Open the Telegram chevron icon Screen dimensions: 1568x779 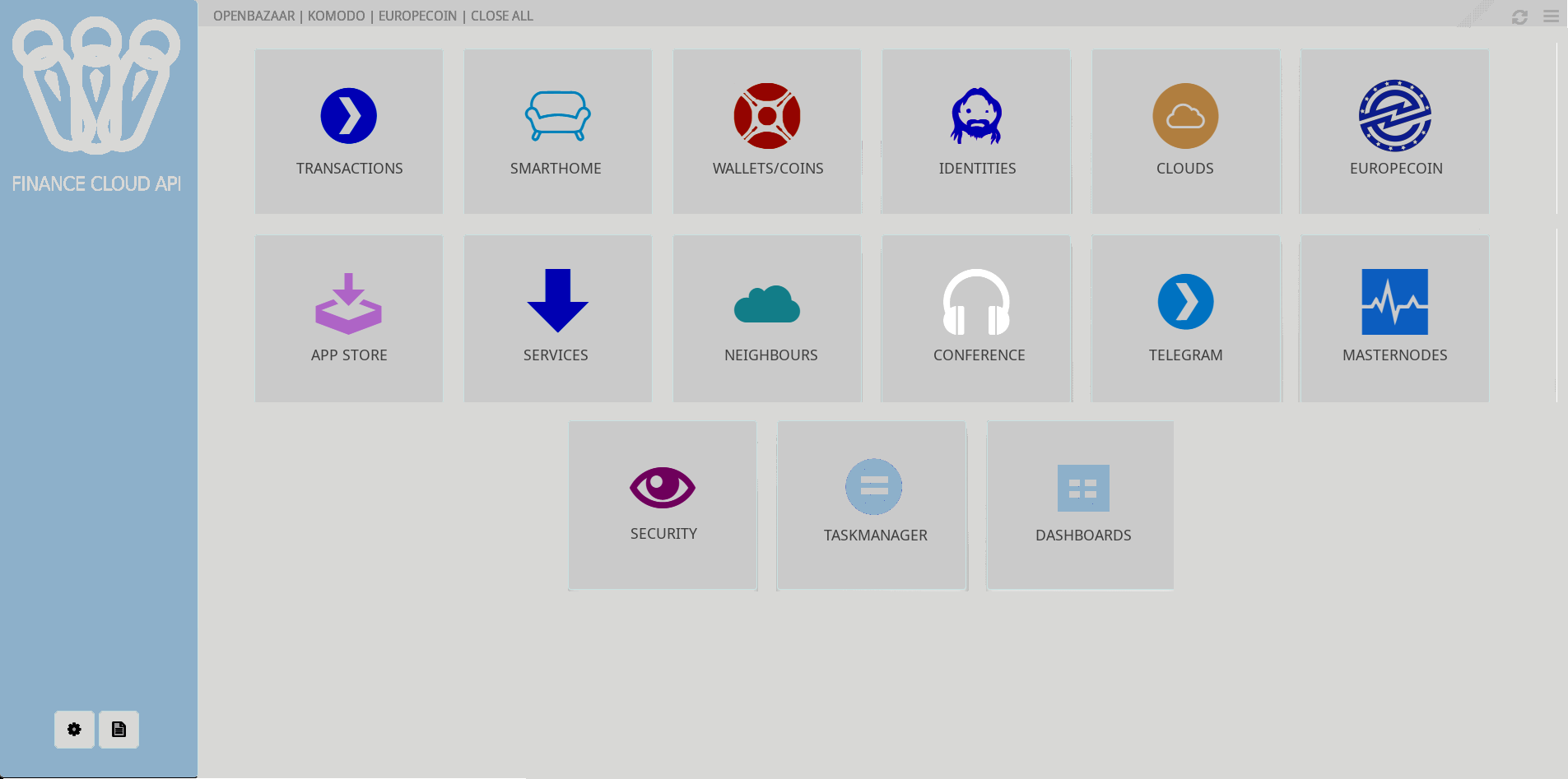1185,302
